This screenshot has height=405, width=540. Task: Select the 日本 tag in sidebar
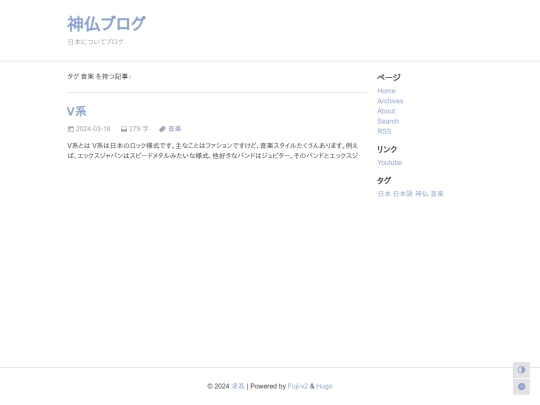pos(384,194)
